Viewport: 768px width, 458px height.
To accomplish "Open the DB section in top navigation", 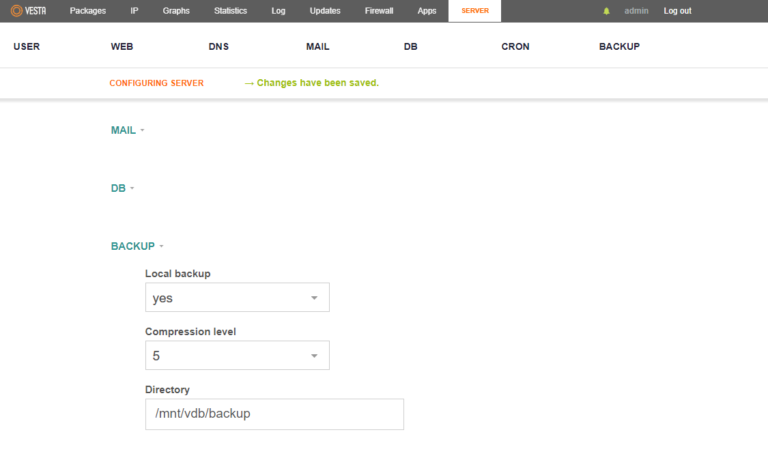I will (x=410, y=47).
